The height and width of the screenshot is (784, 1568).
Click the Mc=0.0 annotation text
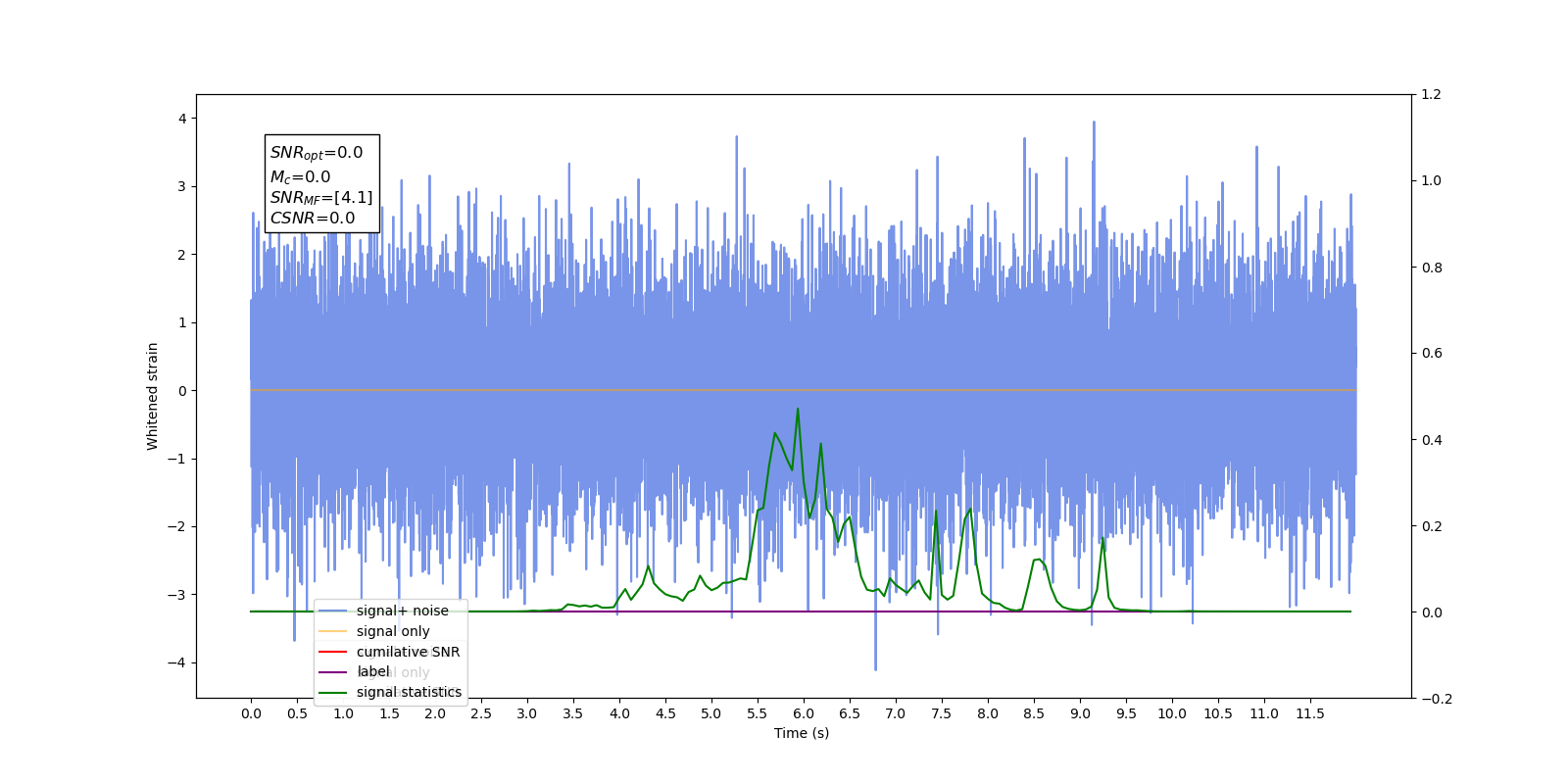301,176
